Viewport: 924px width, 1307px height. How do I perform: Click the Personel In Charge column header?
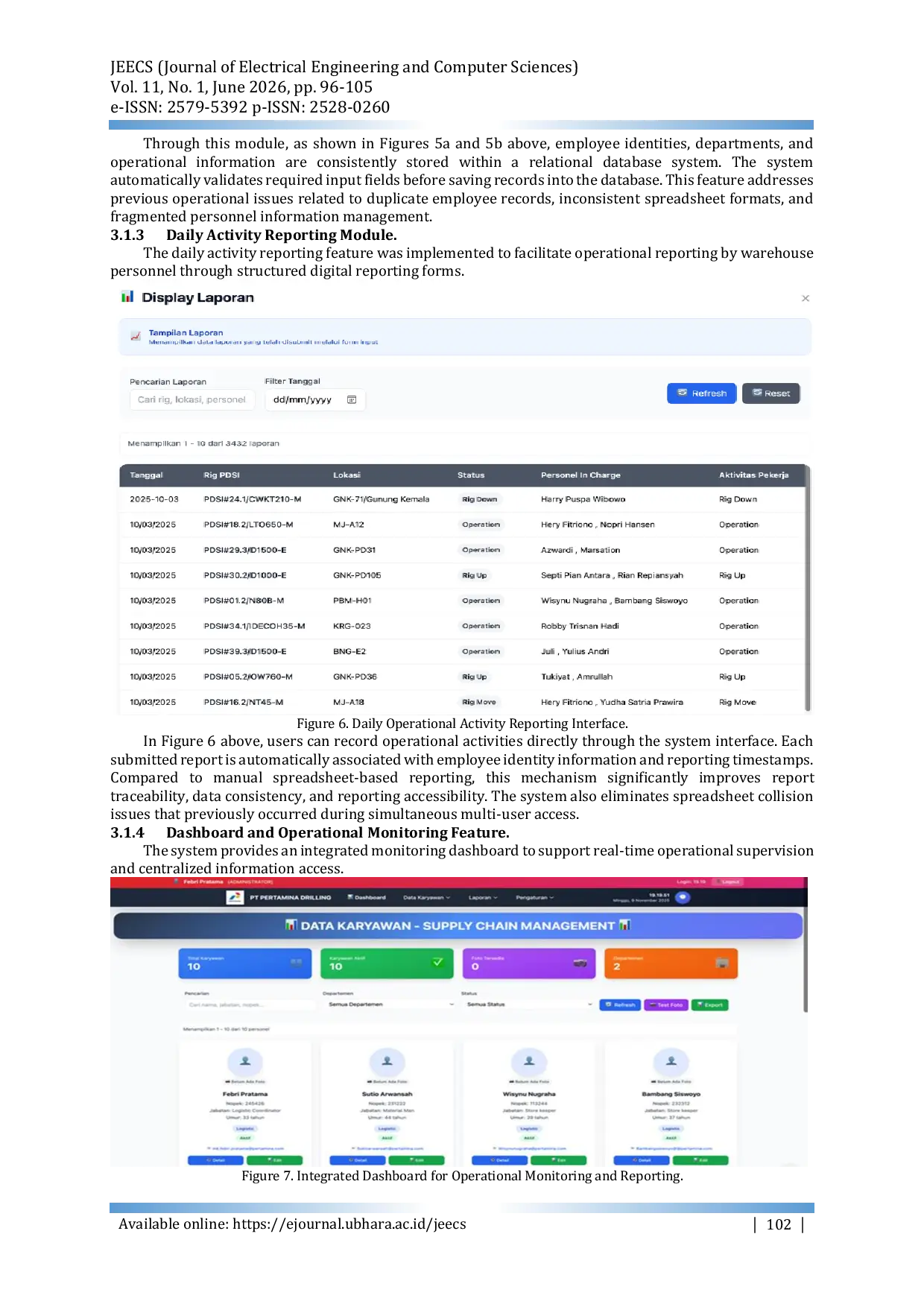pyautogui.click(x=580, y=475)
